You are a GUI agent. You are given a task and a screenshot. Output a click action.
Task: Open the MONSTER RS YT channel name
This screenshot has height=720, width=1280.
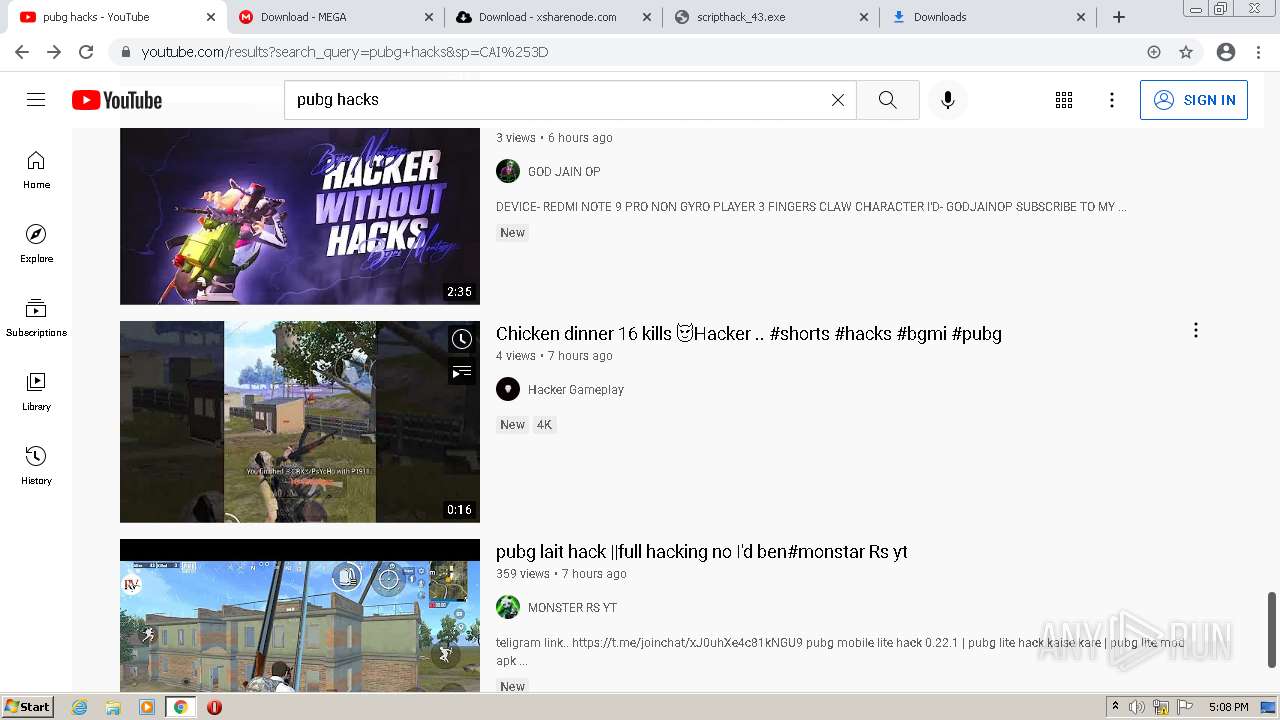pyautogui.click(x=572, y=608)
